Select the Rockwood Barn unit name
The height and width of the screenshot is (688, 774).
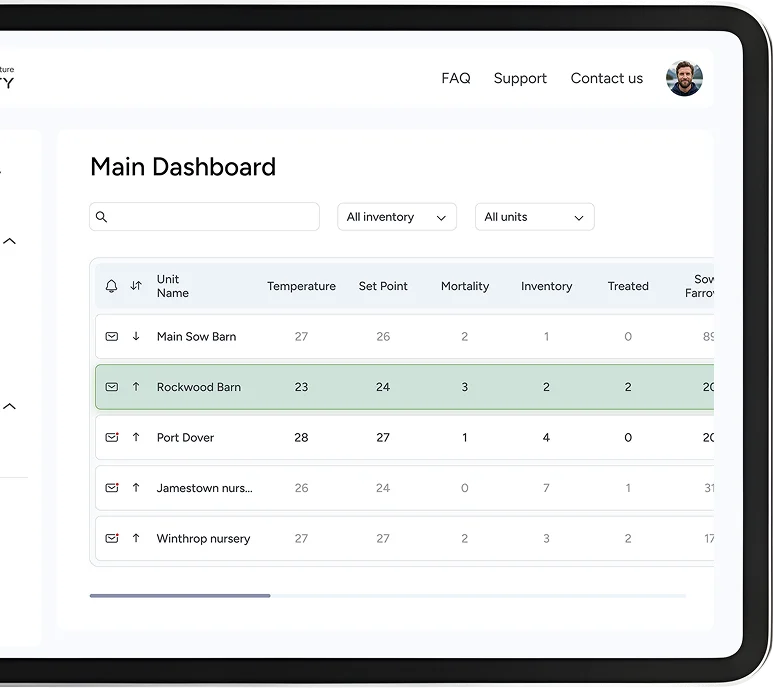[199, 387]
